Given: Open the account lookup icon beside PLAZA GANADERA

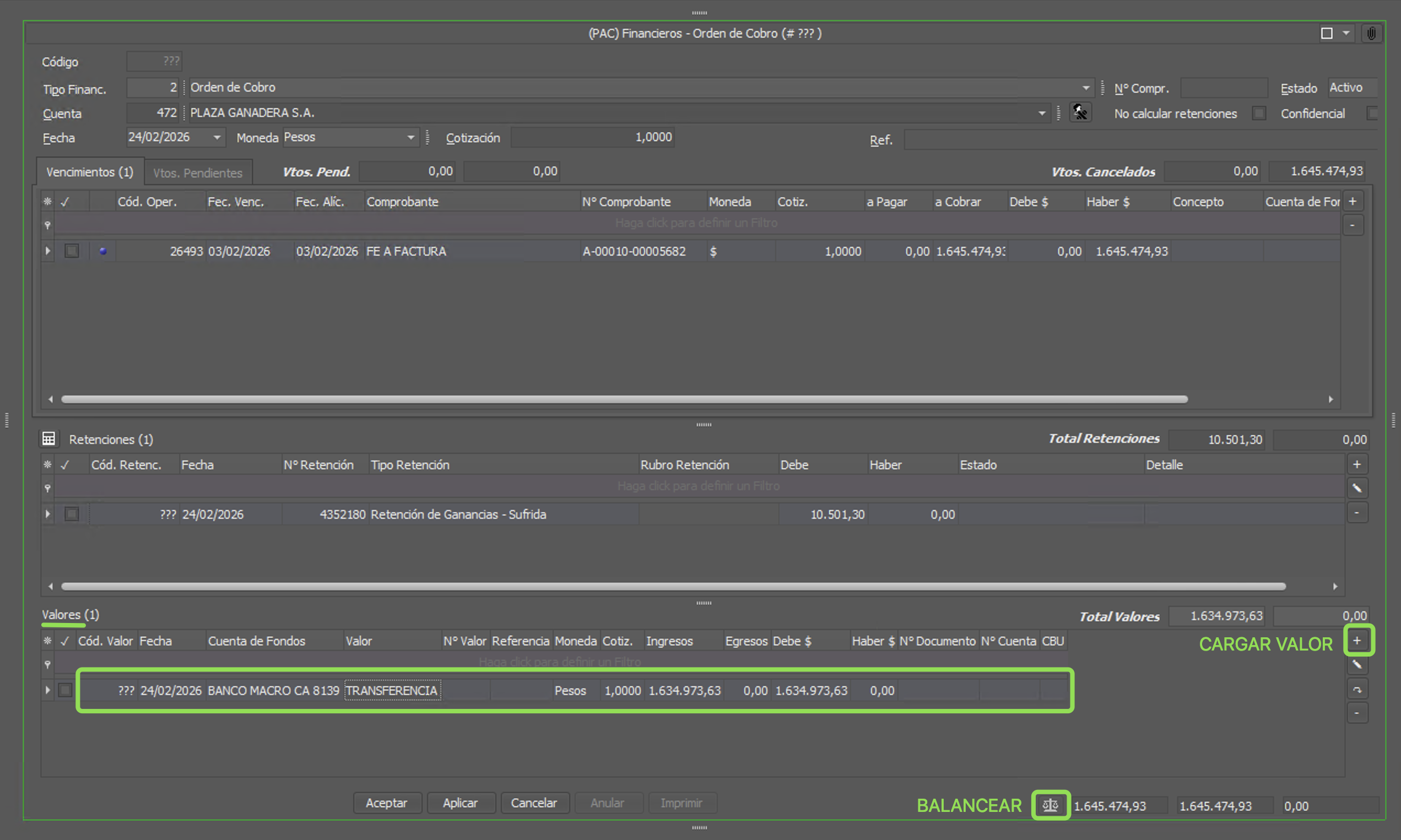Looking at the screenshot, I should 1080,112.
